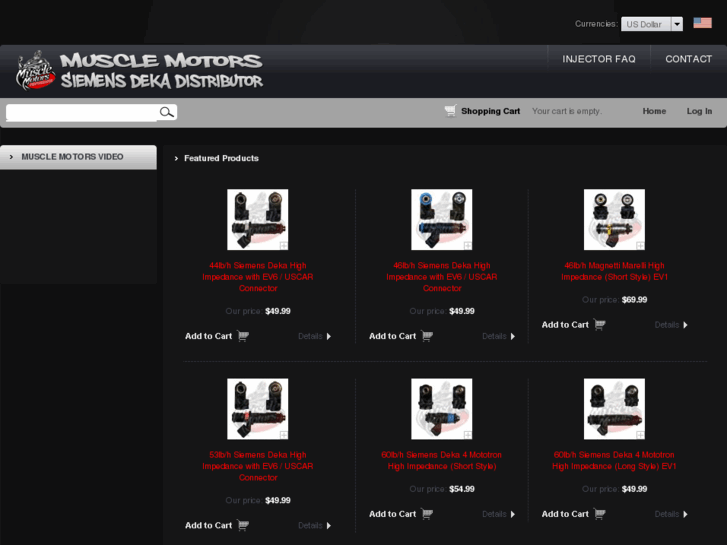Open the Injector FAQ menu item

[599, 59]
